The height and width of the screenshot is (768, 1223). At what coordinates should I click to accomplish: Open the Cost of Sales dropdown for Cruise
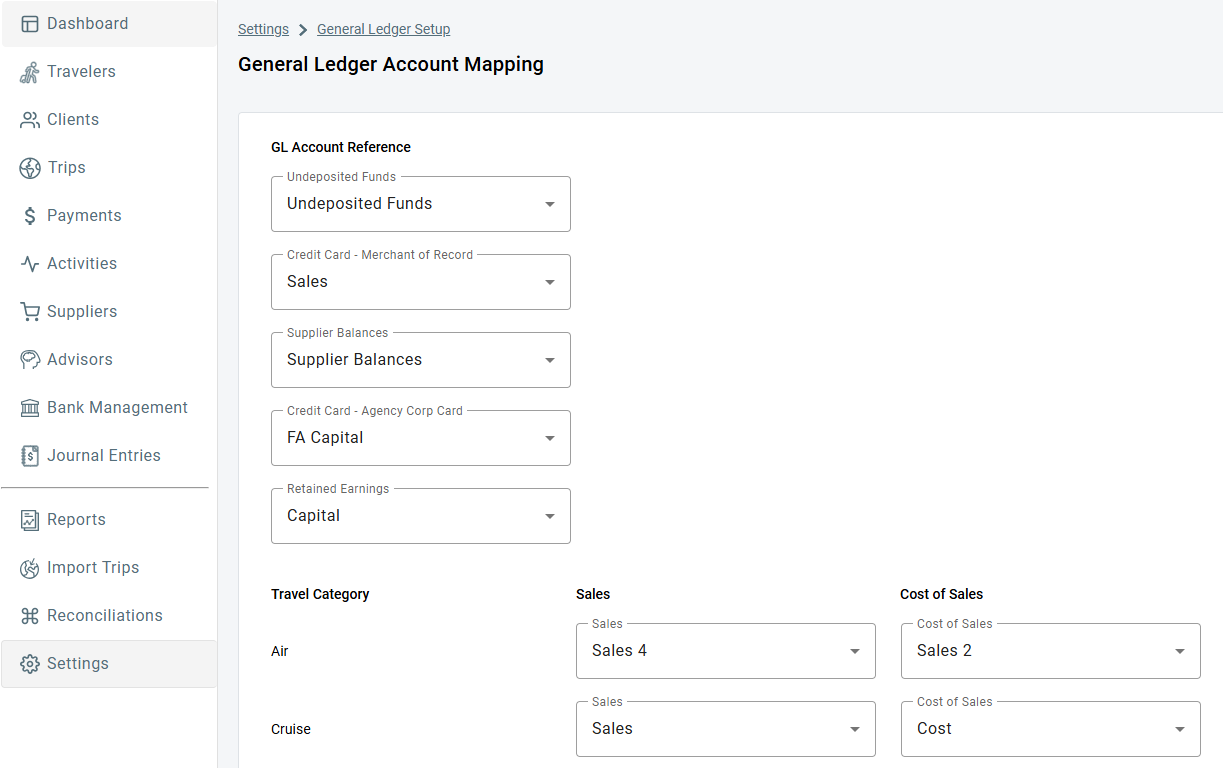(x=1179, y=728)
